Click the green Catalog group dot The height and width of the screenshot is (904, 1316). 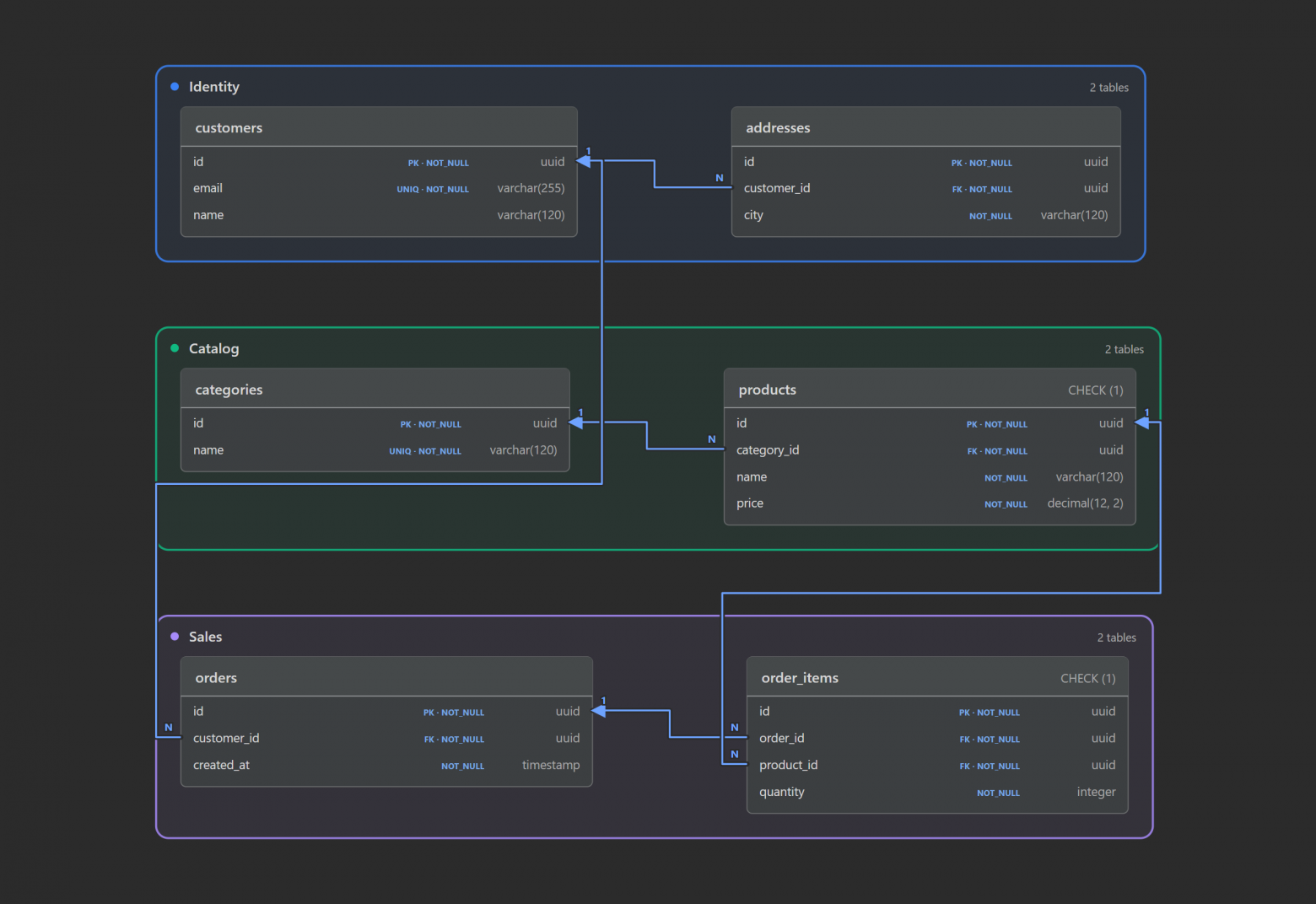[175, 348]
